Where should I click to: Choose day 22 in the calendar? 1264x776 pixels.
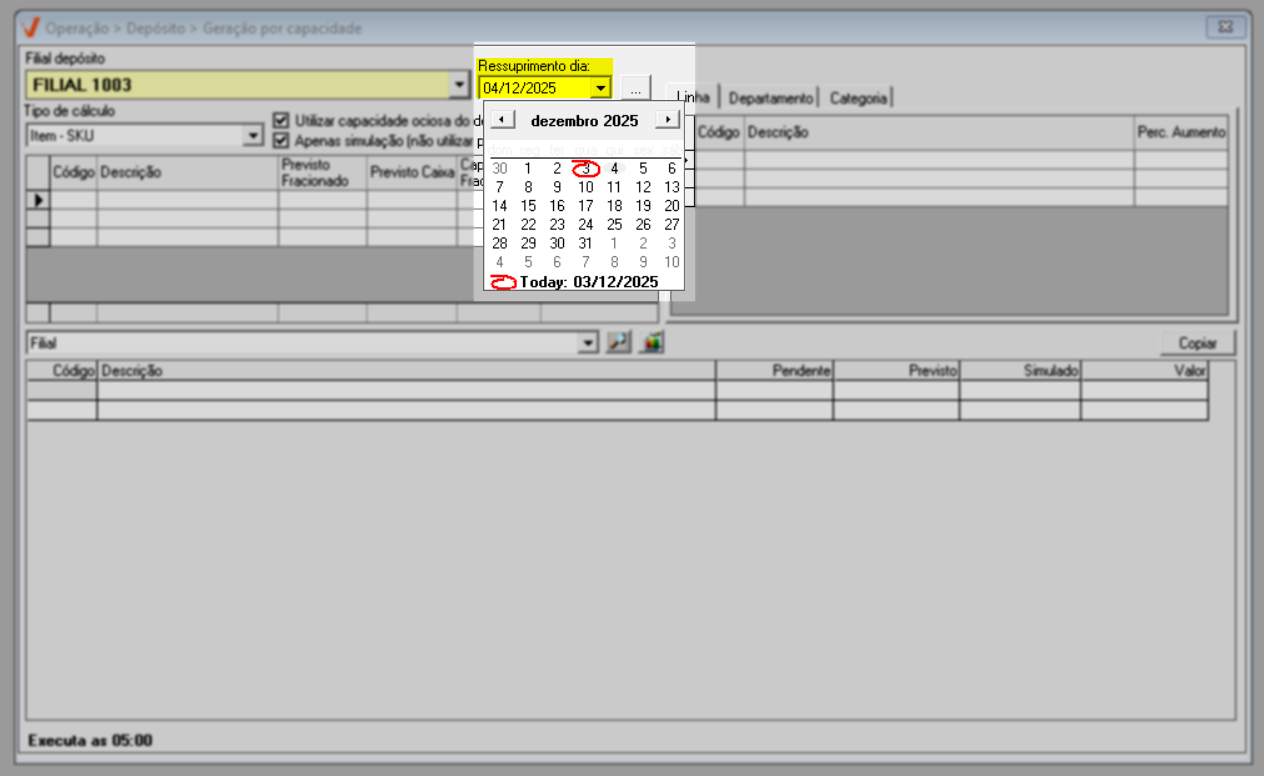click(528, 225)
